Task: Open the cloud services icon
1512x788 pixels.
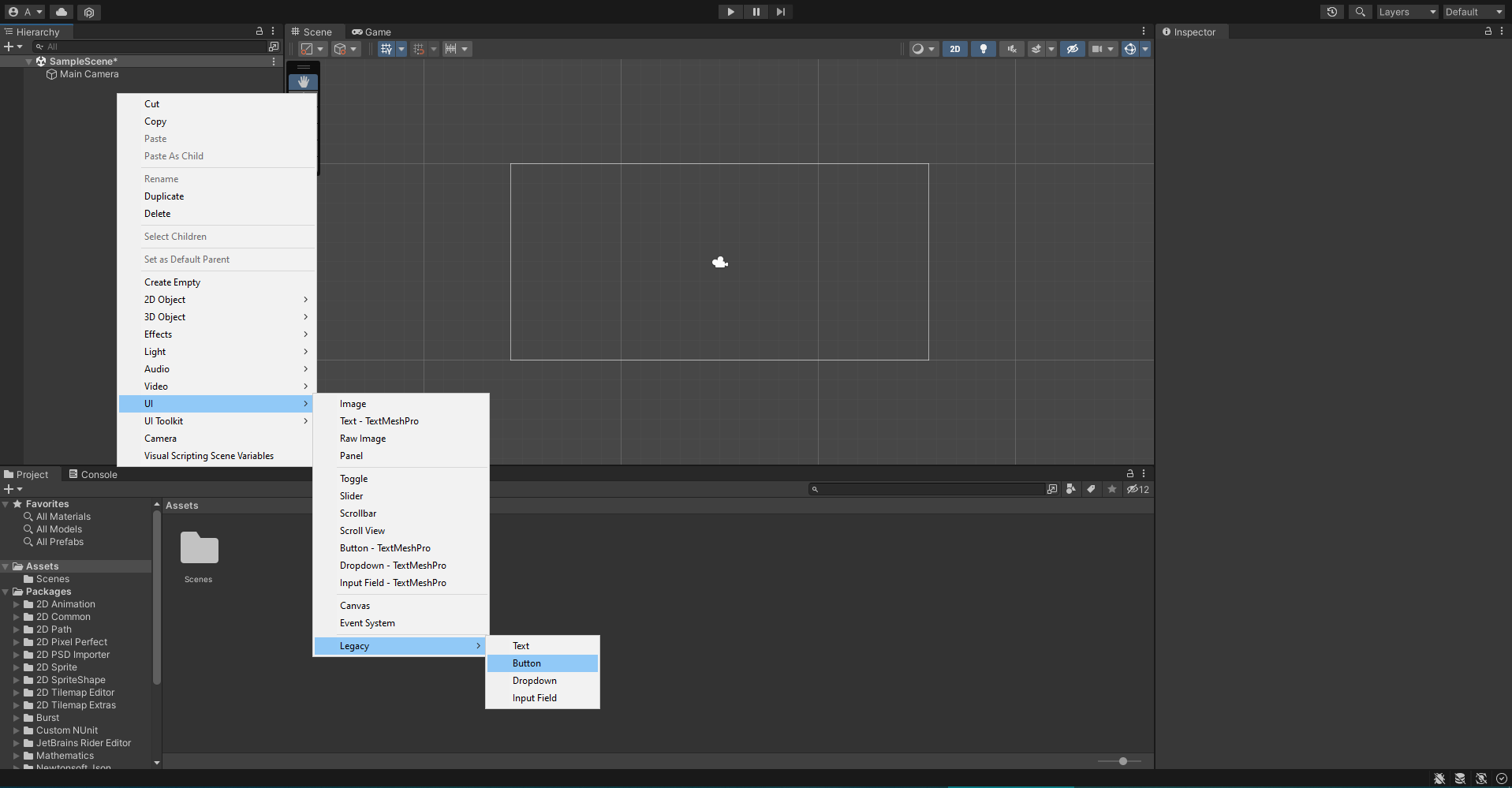Action: (x=62, y=12)
